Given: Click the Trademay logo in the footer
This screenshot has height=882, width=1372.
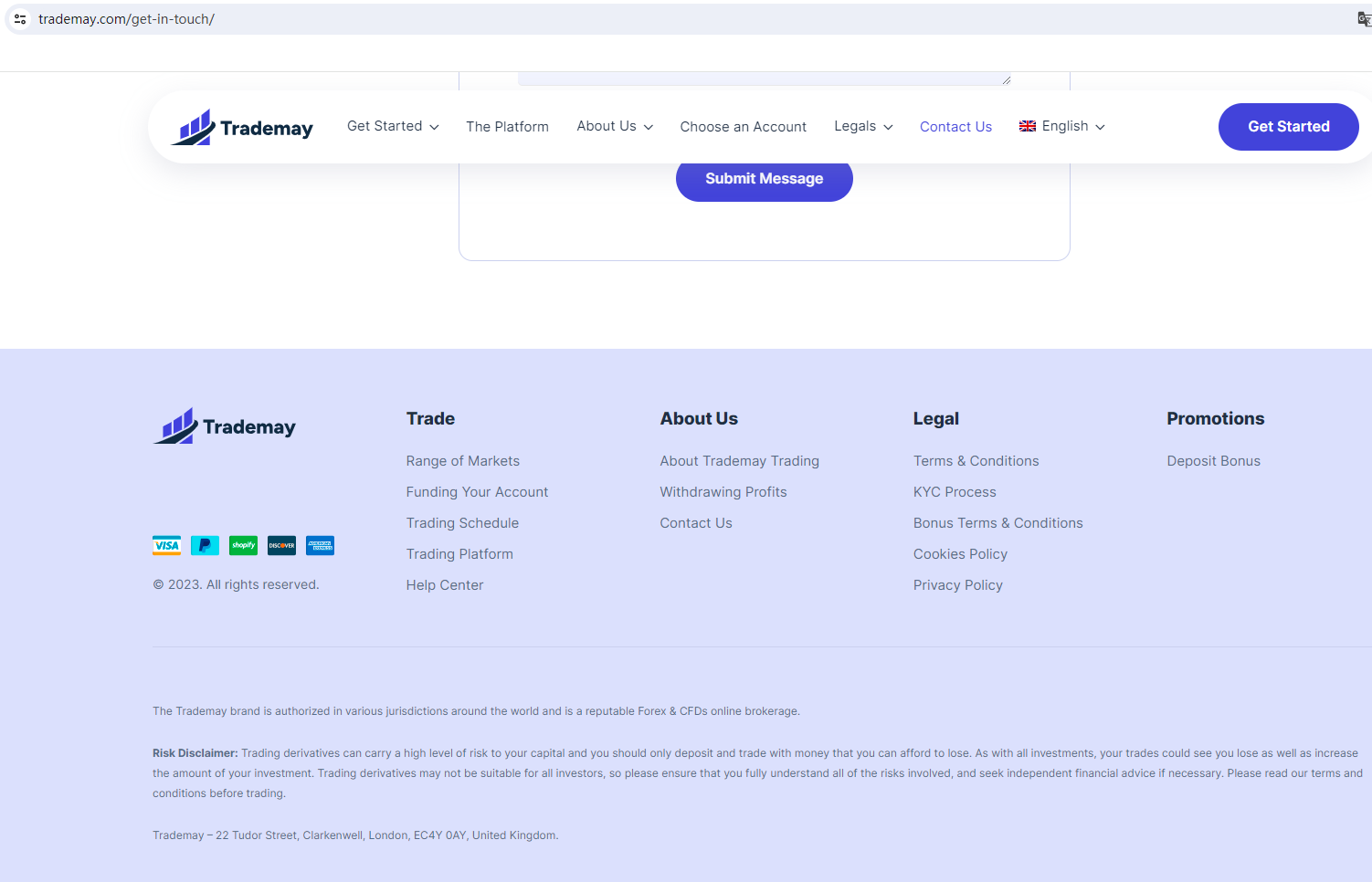Looking at the screenshot, I should click(x=225, y=426).
